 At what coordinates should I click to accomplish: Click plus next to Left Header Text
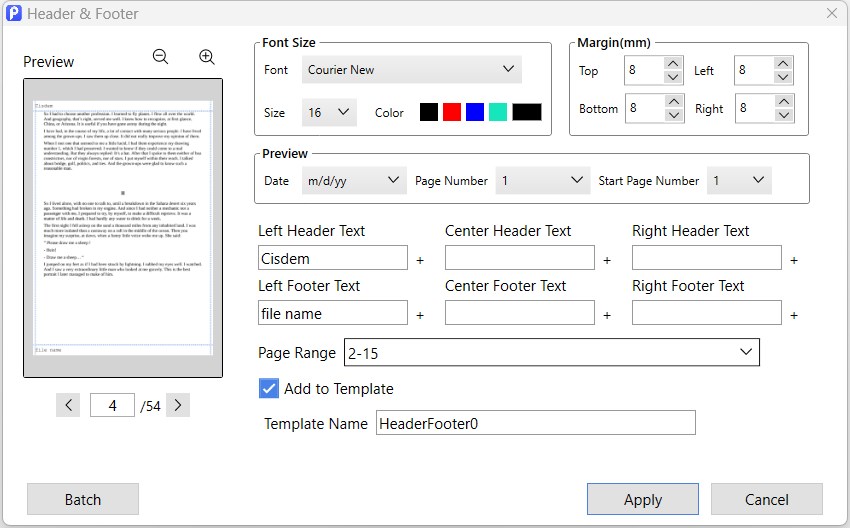pos(420,261)
